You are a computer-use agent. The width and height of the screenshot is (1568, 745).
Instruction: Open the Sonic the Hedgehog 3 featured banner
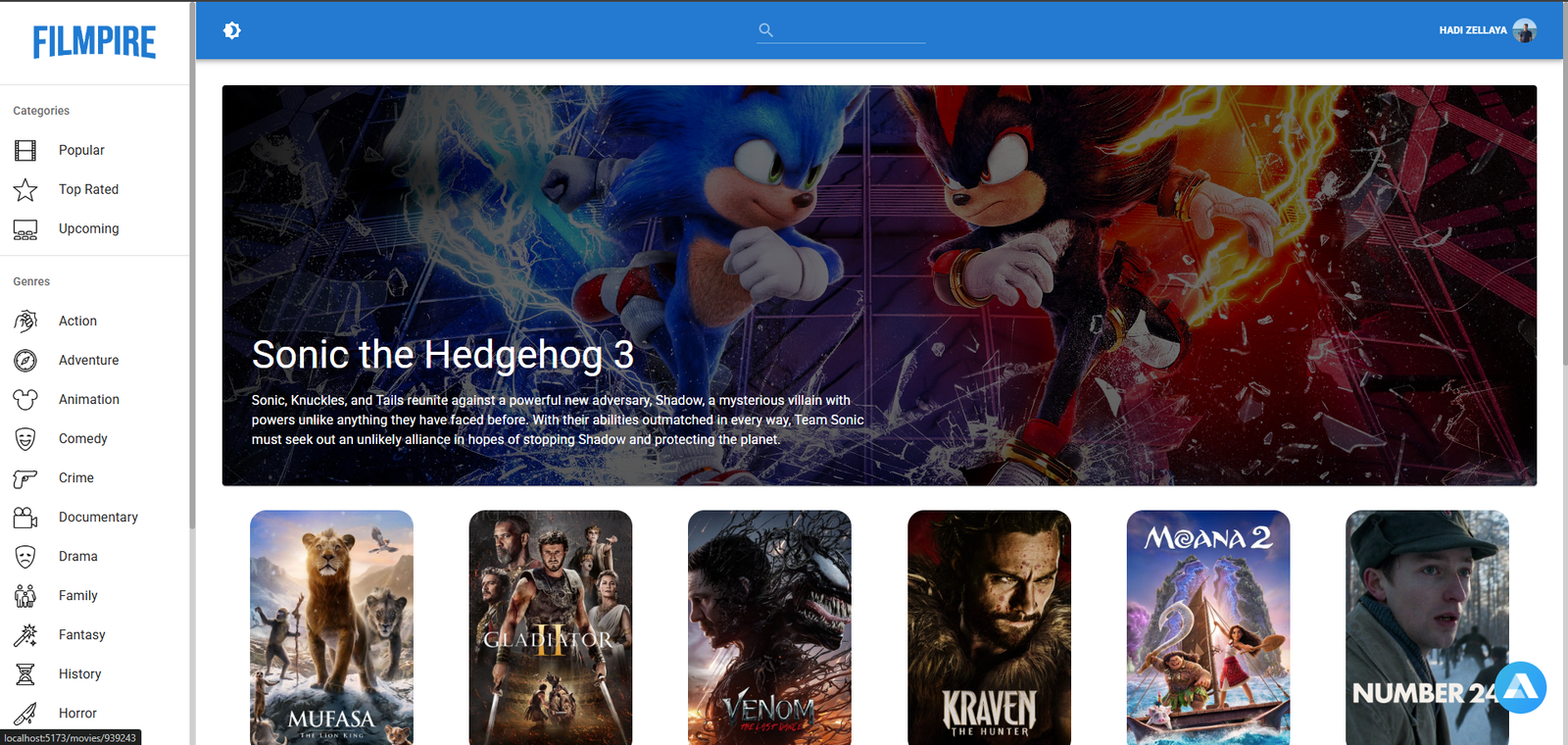878,284
